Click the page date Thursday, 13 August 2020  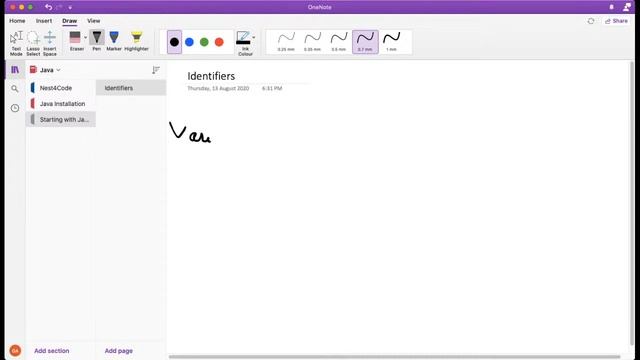click(218, 89)
